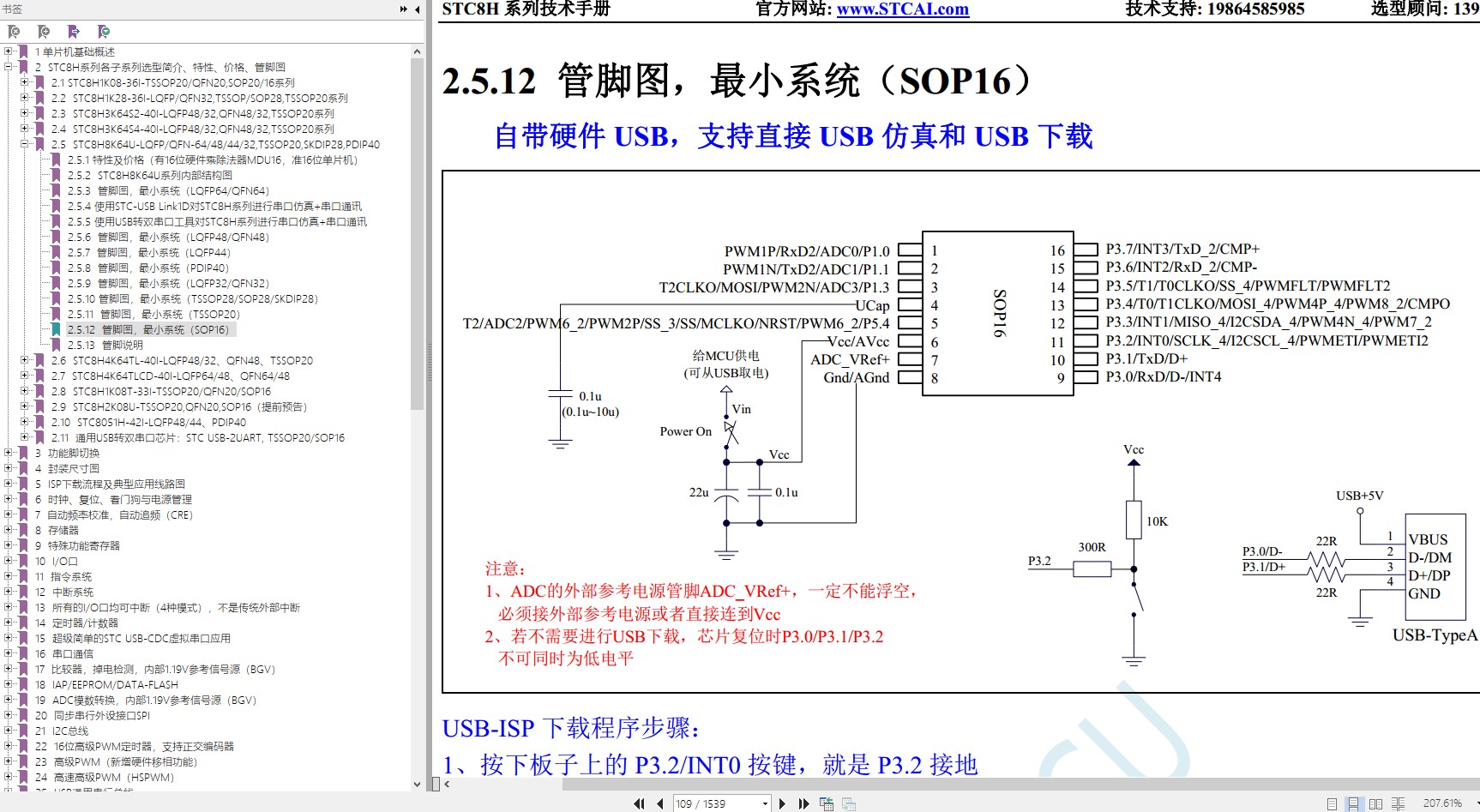Open bookmark 14 定时器/计数器
The height and width of the screenshot is (812, 1480).
[x=76, y=623]
